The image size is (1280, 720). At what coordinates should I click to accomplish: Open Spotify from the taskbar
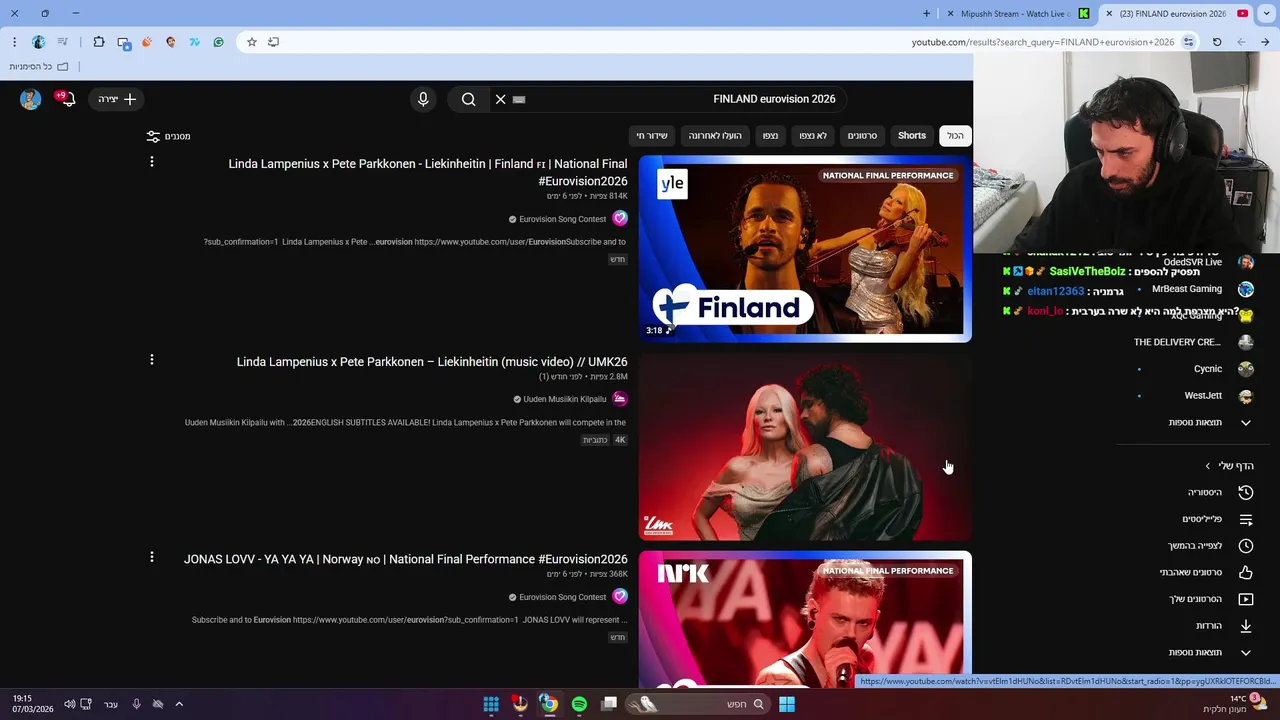coord(579,704)
